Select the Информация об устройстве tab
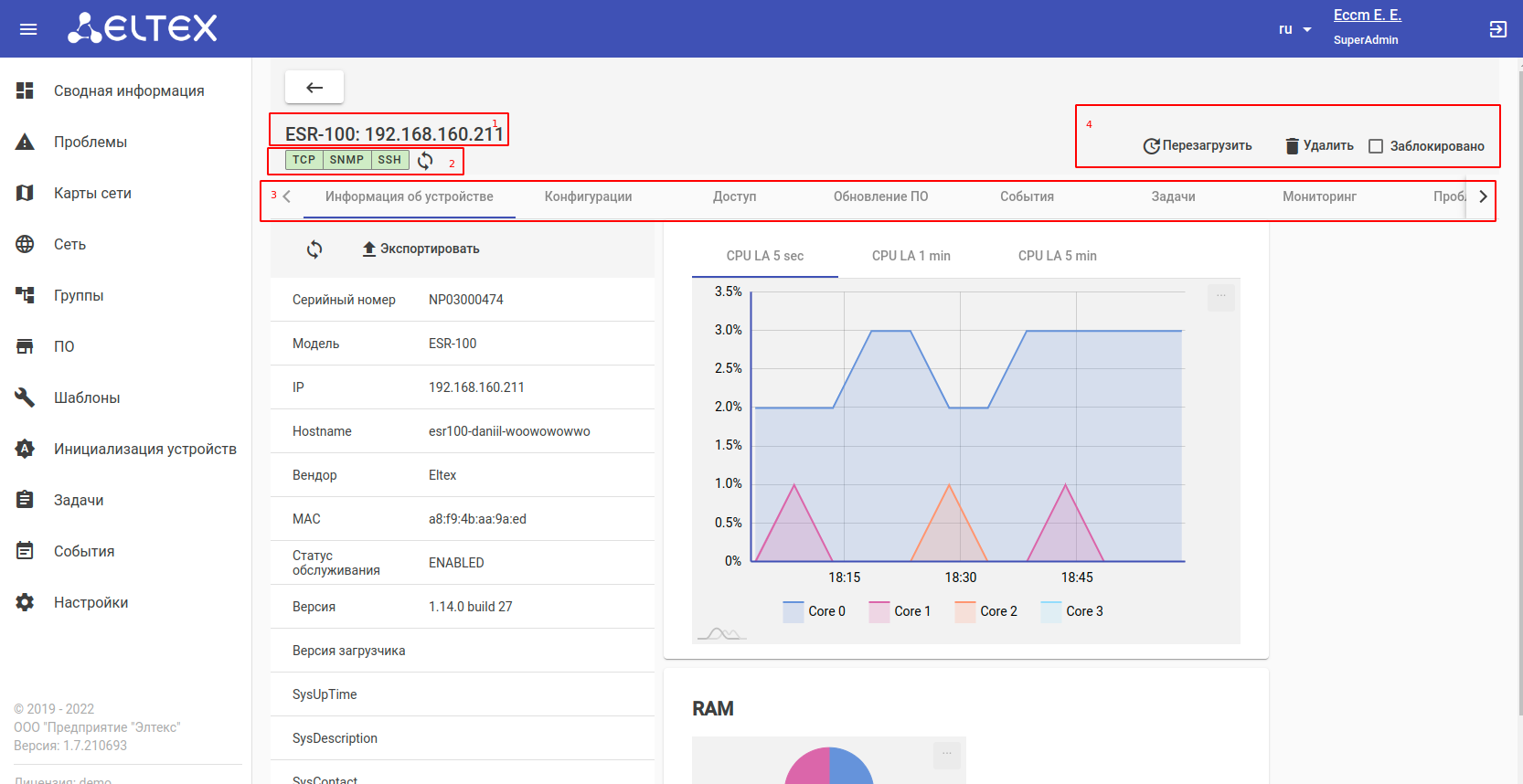The image size is (1523, 784). (410, 196)
